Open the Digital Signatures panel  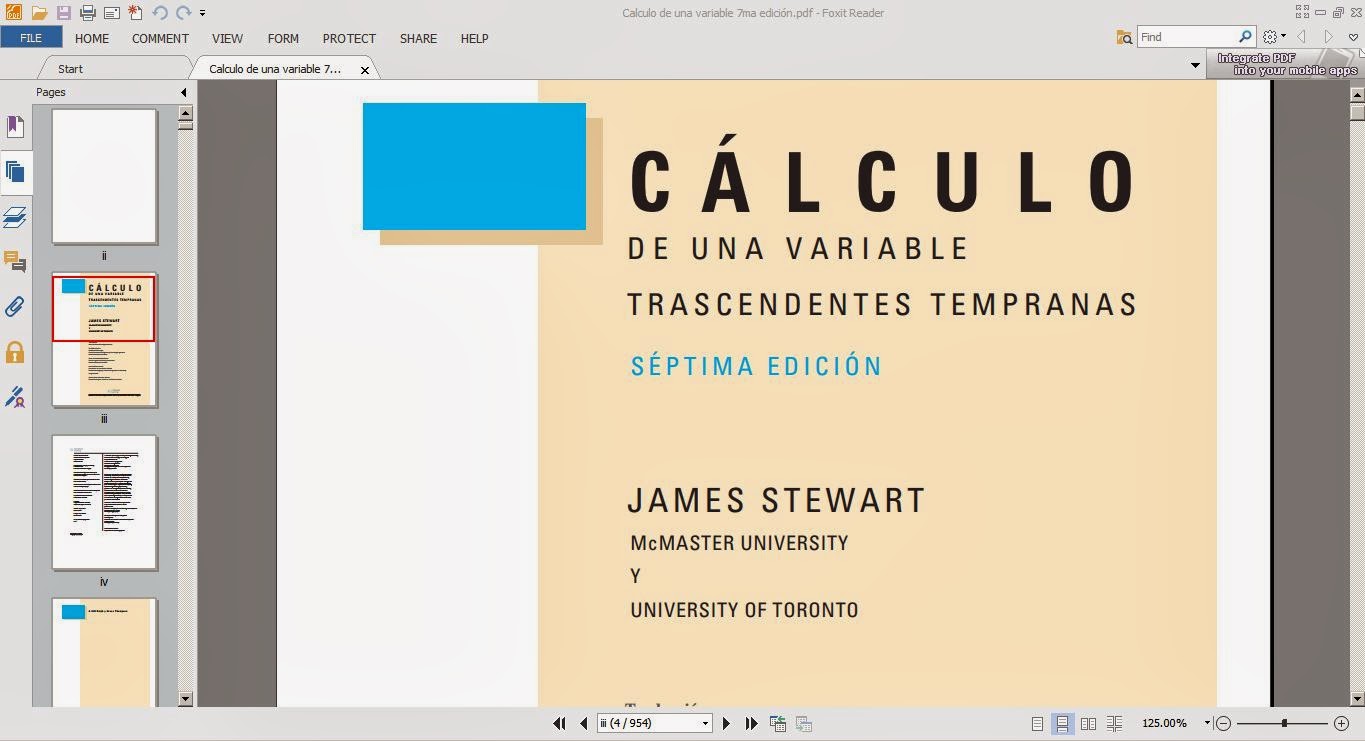15,397
